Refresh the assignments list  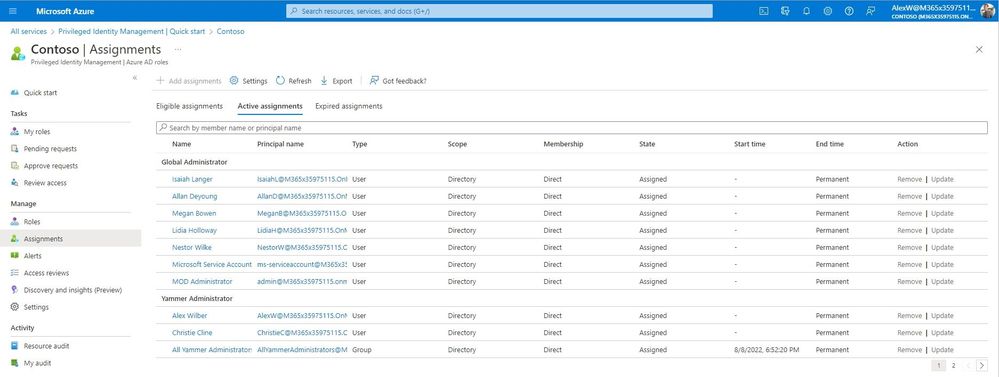click(294, 81)
